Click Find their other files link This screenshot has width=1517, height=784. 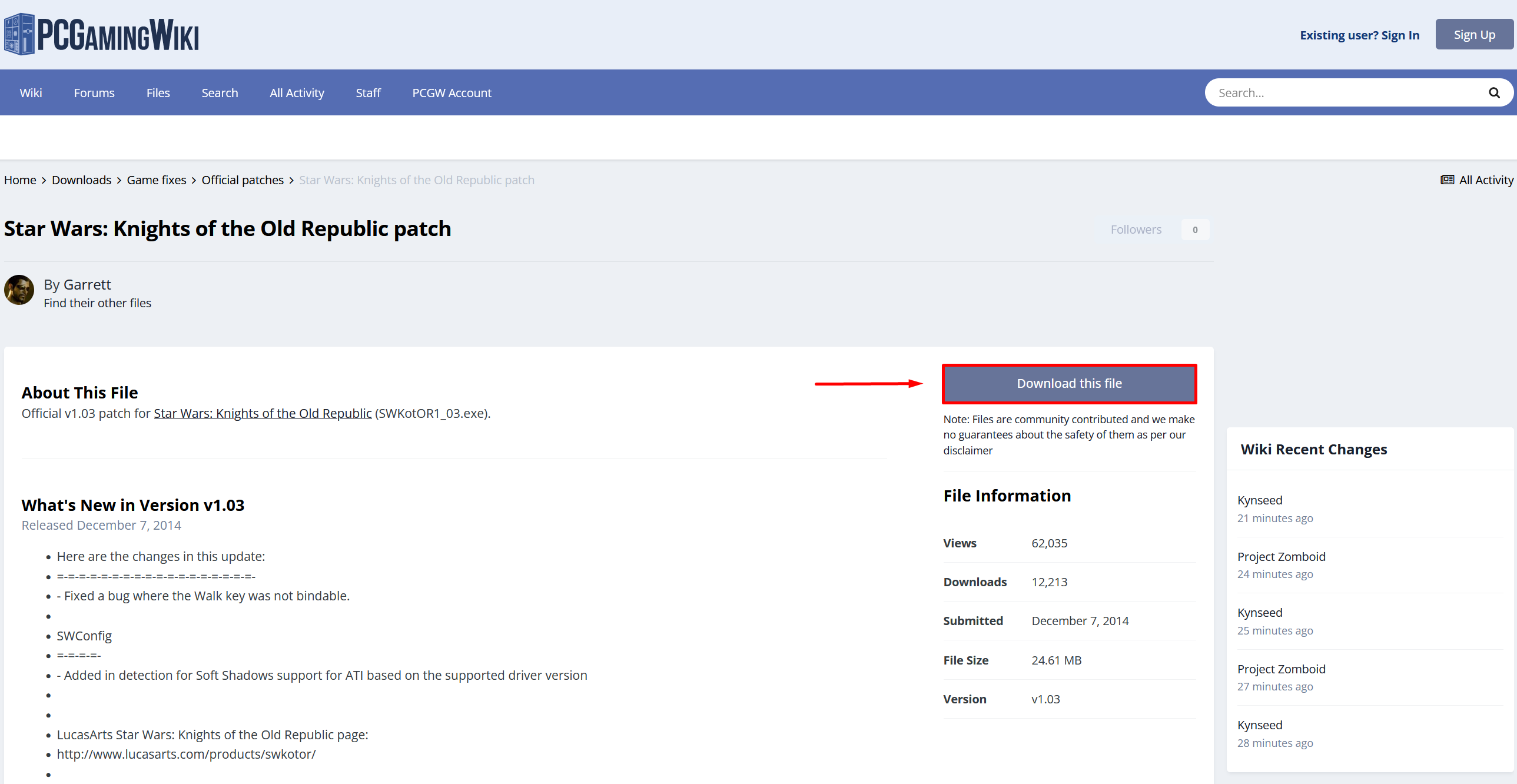pos(97,303)
